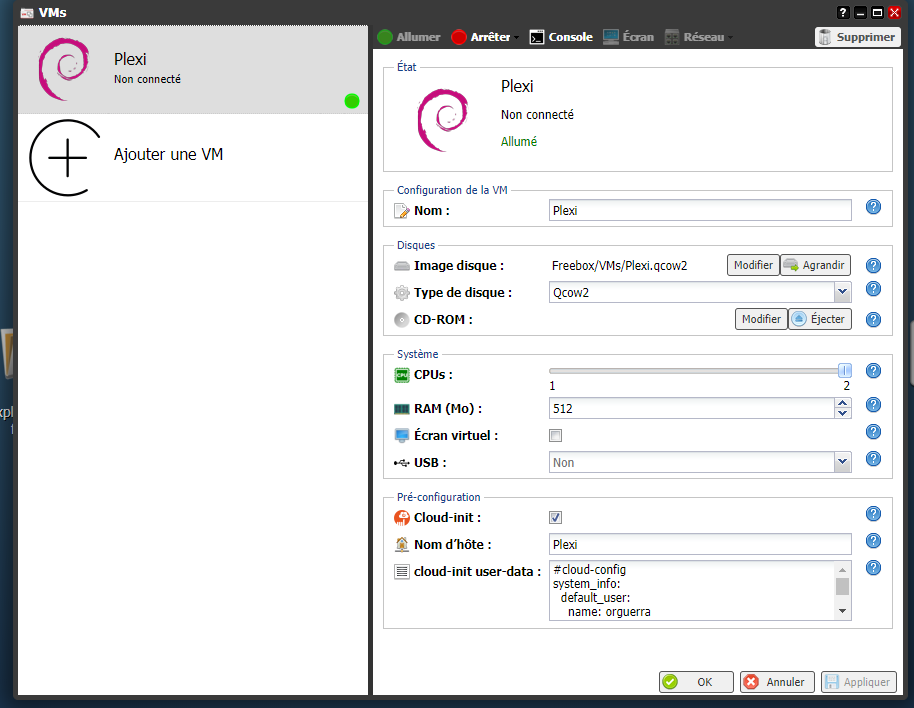Click the green Allumer power icon
This screenshot has height=708, width=914.
[385, 37]
